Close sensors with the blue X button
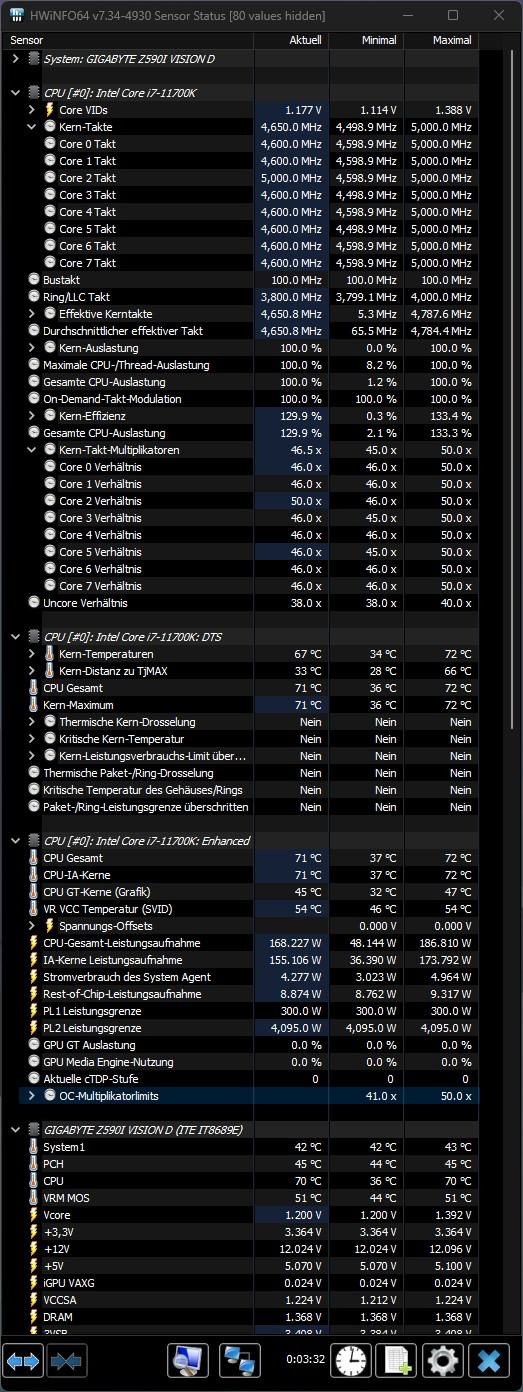This screenshot has height=1392, width=523. [490, 1361]
